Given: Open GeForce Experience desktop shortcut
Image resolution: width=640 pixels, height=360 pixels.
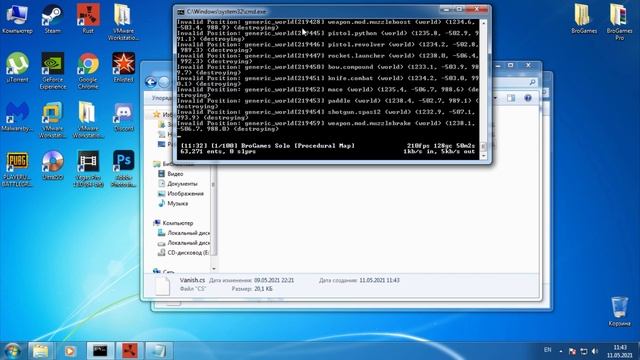Looking at the screenshot, I should (53, 71).
